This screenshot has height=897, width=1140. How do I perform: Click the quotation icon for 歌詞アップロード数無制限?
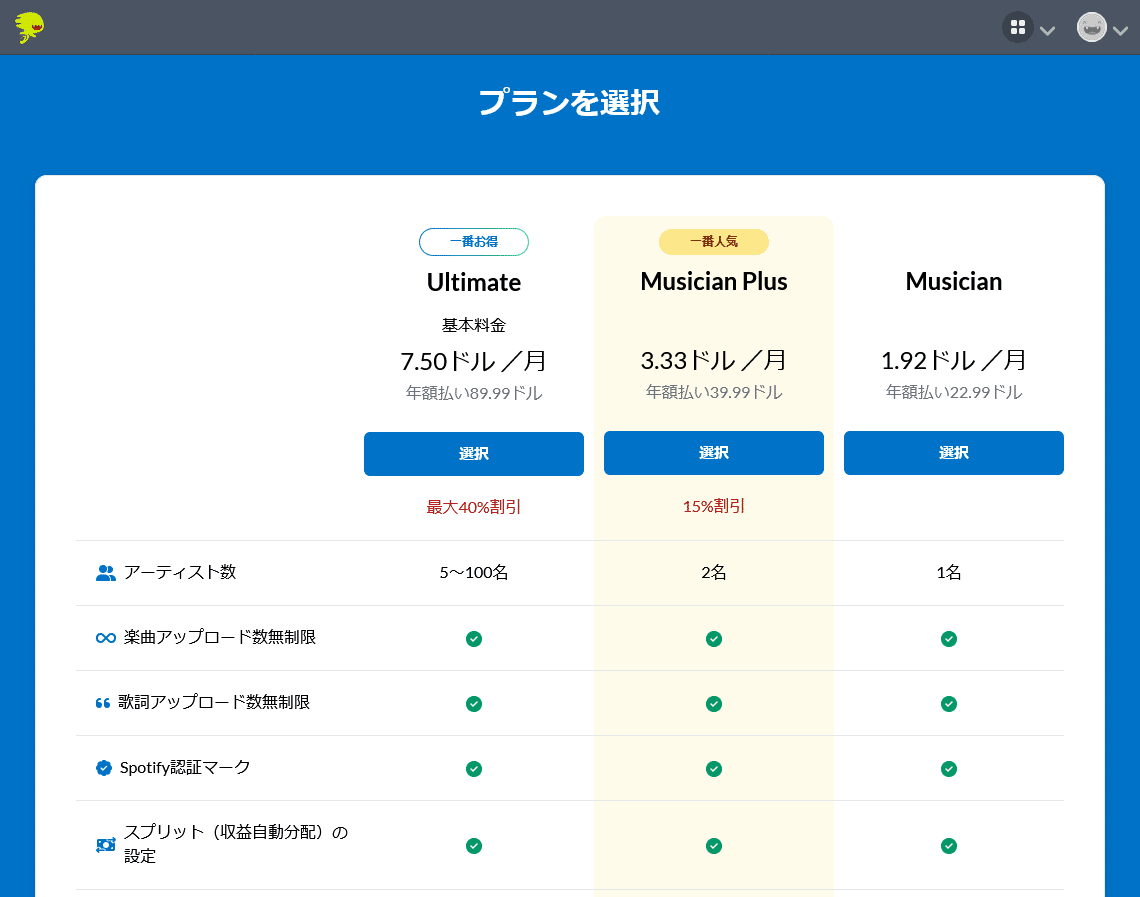pyautogui.click(x=104, y=703)
